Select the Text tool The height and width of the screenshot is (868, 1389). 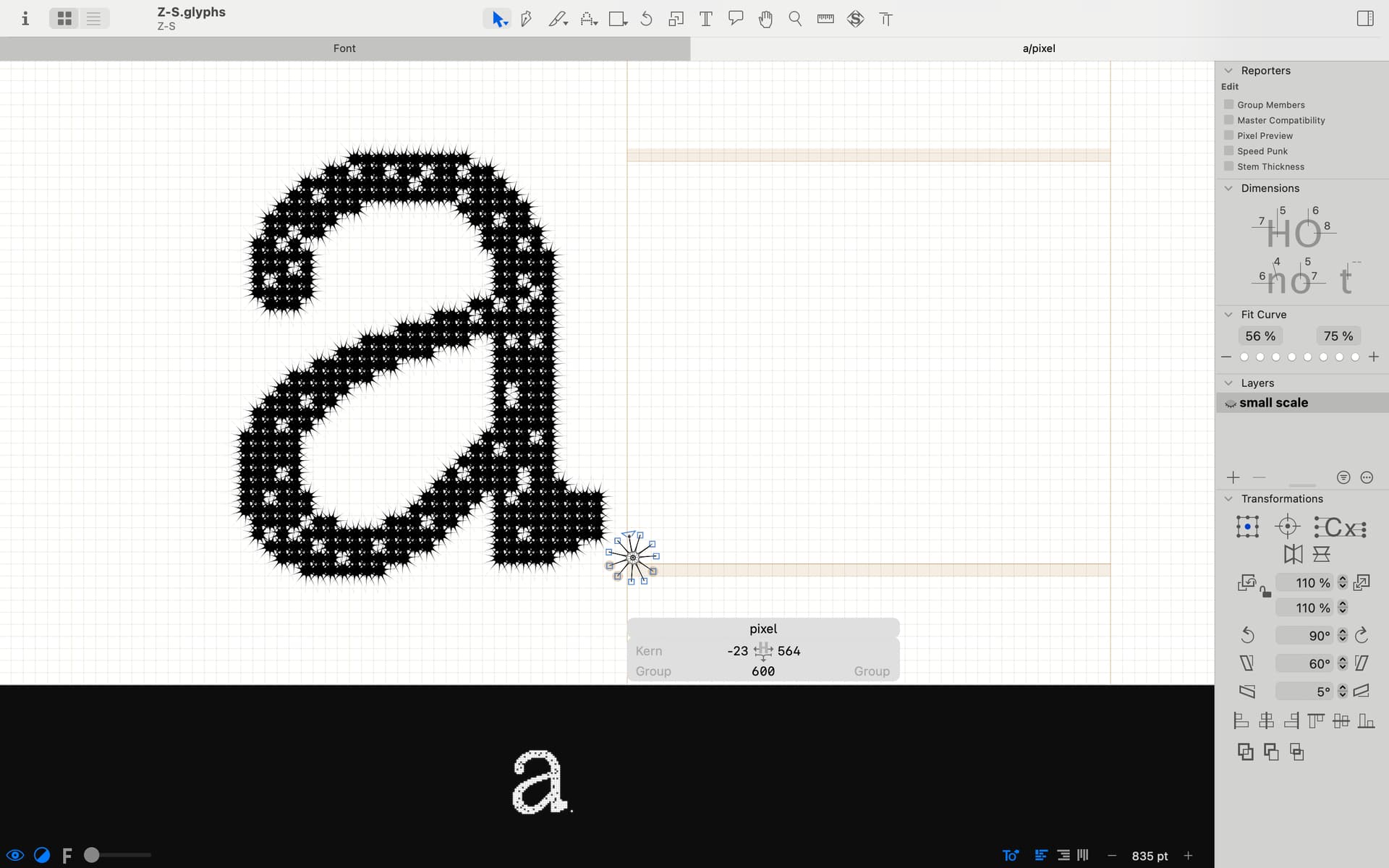pyautogui.click(x=705, y=19)
